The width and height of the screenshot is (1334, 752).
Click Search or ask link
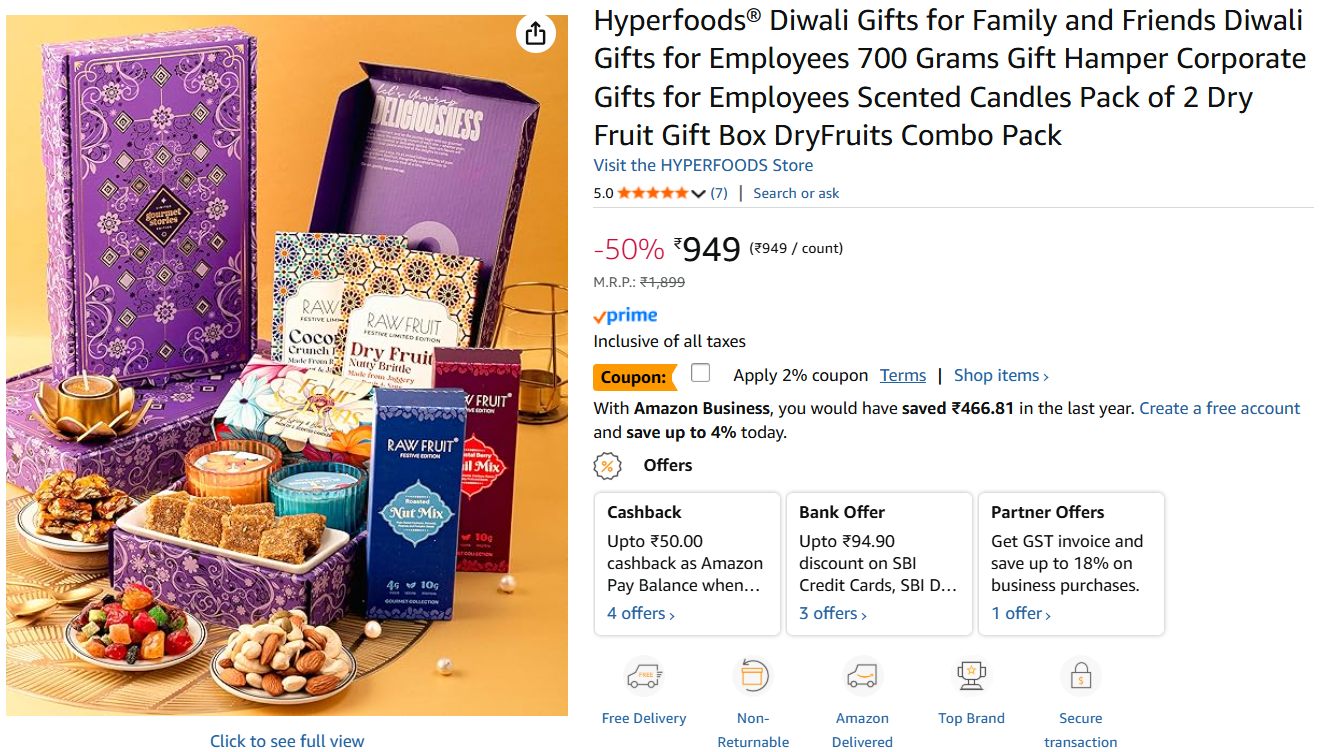click(796, 194)
